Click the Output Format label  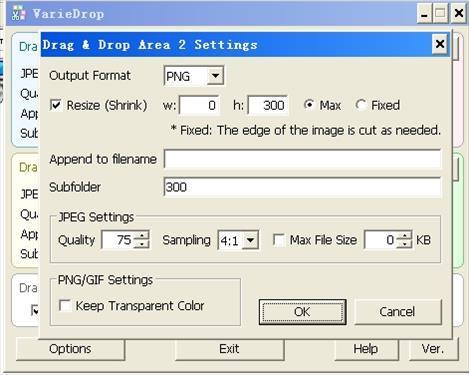tap(90, 76)
